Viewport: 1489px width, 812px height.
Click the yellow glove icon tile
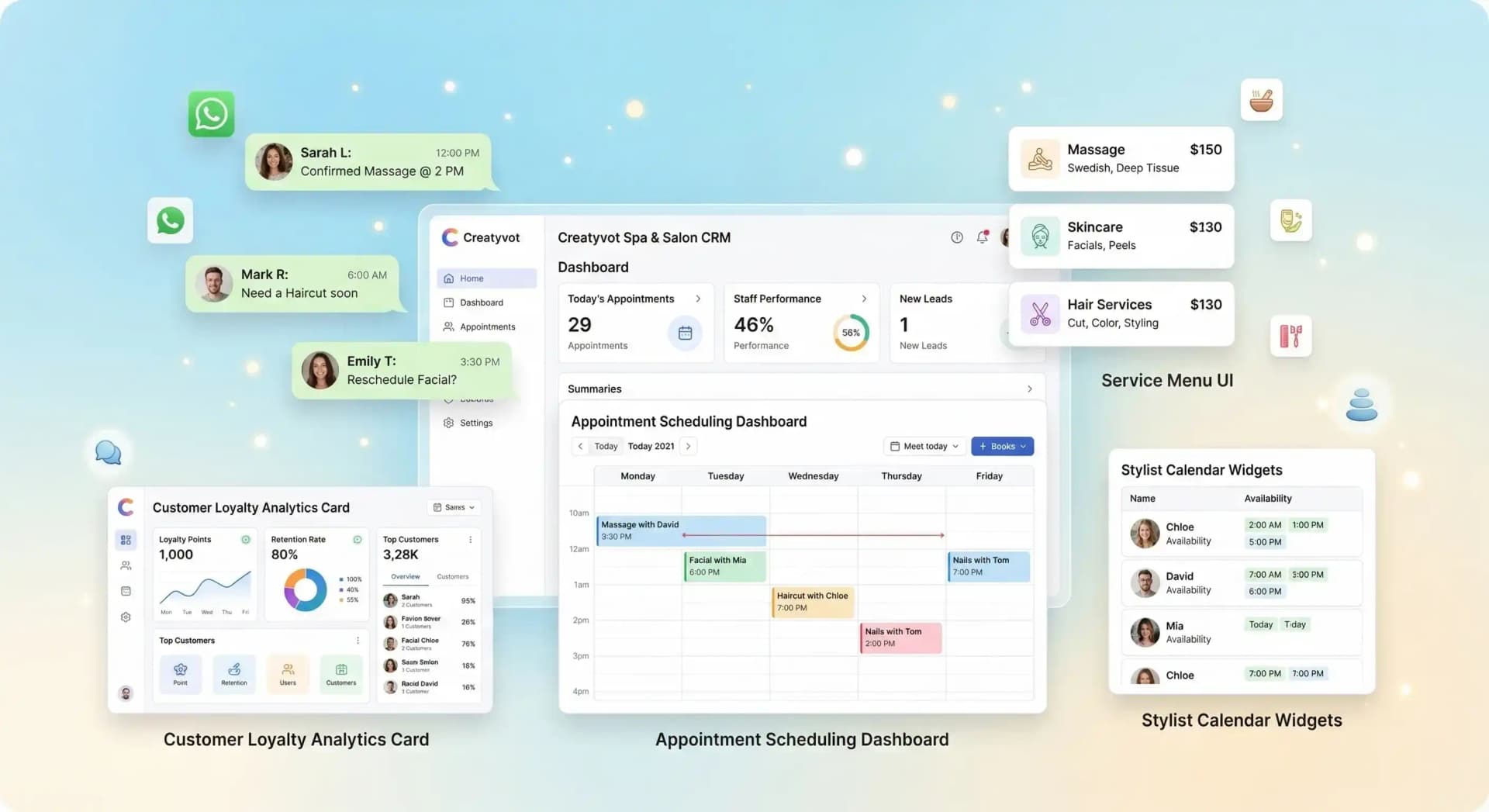coord(1290,220)
